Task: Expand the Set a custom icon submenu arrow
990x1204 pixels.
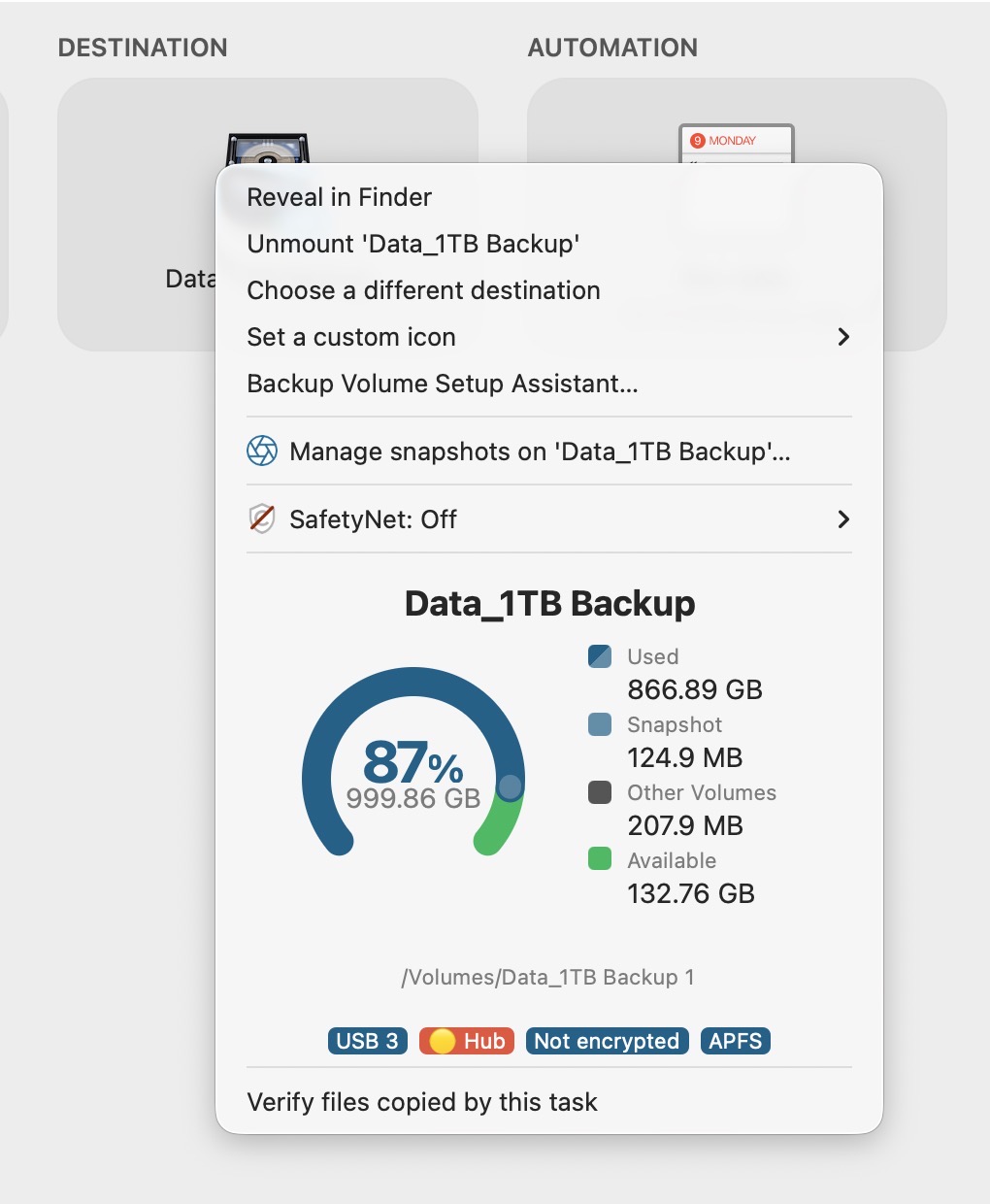Action: point(843,337)
